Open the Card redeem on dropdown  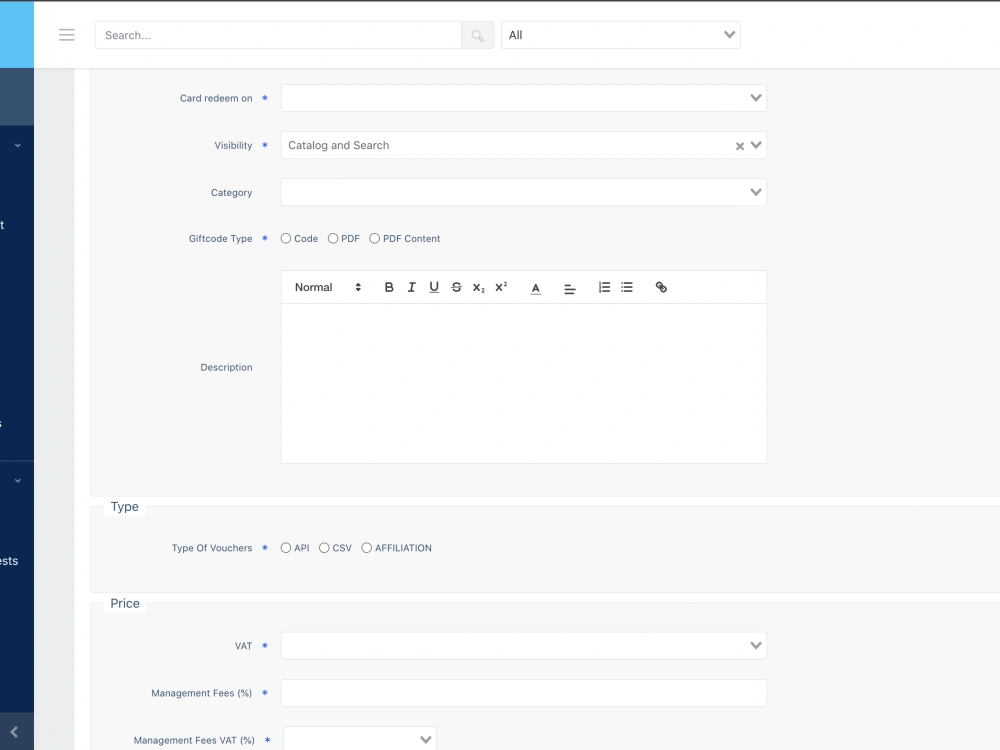click(x=524, y=98)
